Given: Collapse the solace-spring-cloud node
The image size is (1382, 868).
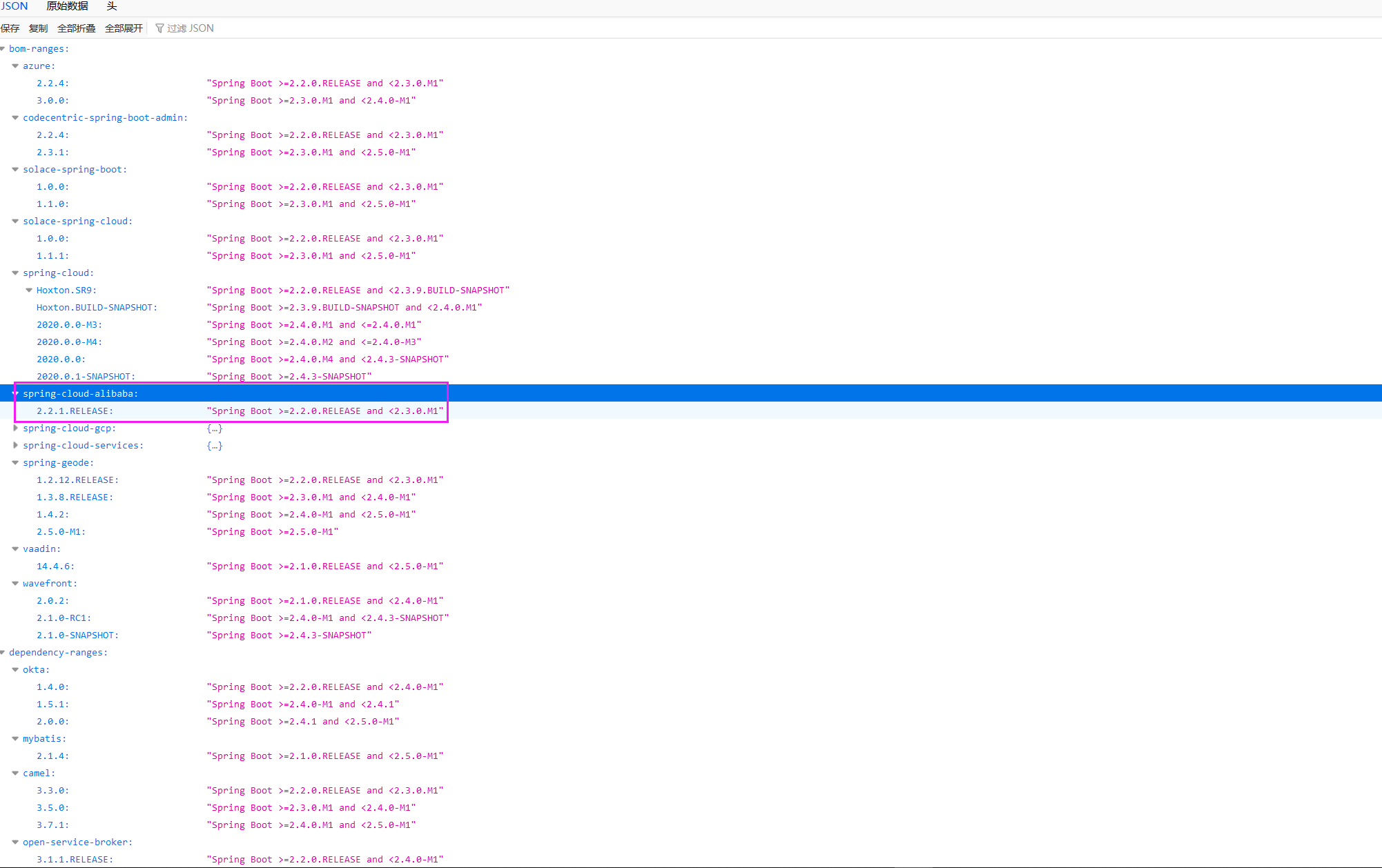Looking at the screenshot, I should click(15, 221).
